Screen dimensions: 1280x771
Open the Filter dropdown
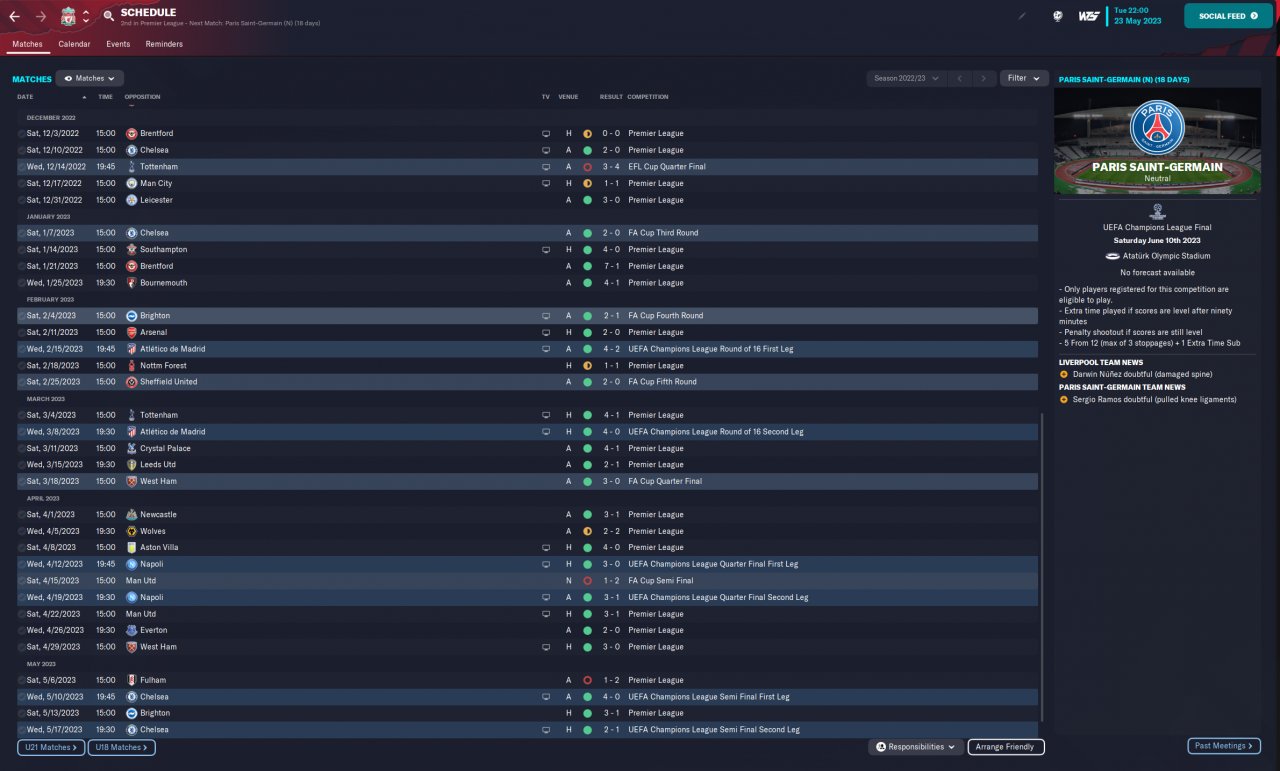click(1024, 78)
